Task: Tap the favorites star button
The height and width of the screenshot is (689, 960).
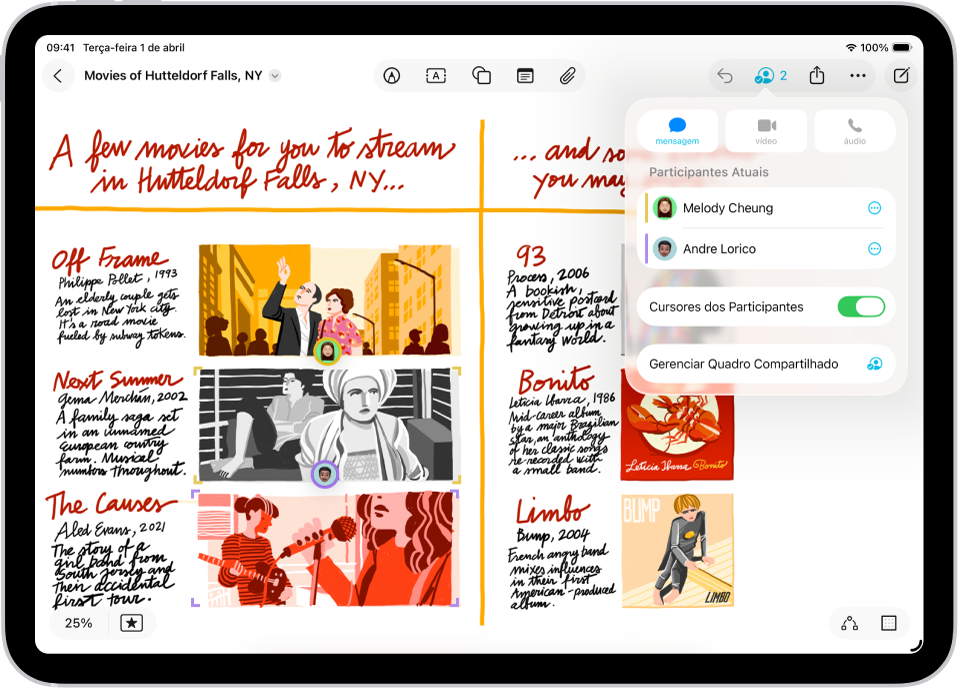Action: 131,623
